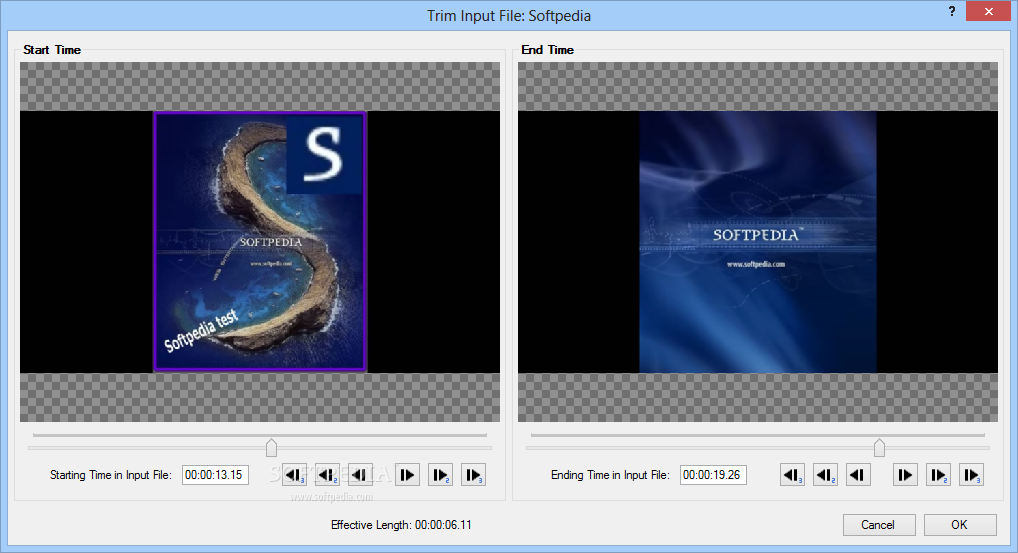Step End Time forward with the level 2 button
The width and height of the screenshot is (1018, 553).
click(x=938, y=475)
